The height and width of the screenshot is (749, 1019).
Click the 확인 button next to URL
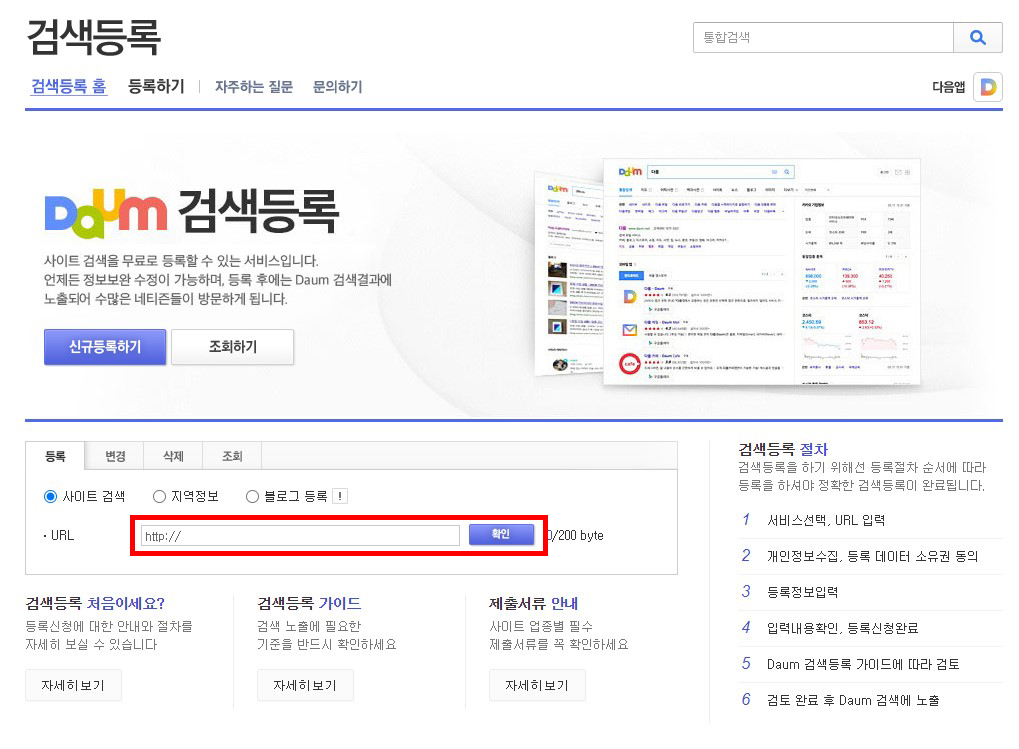coord(501,534)
